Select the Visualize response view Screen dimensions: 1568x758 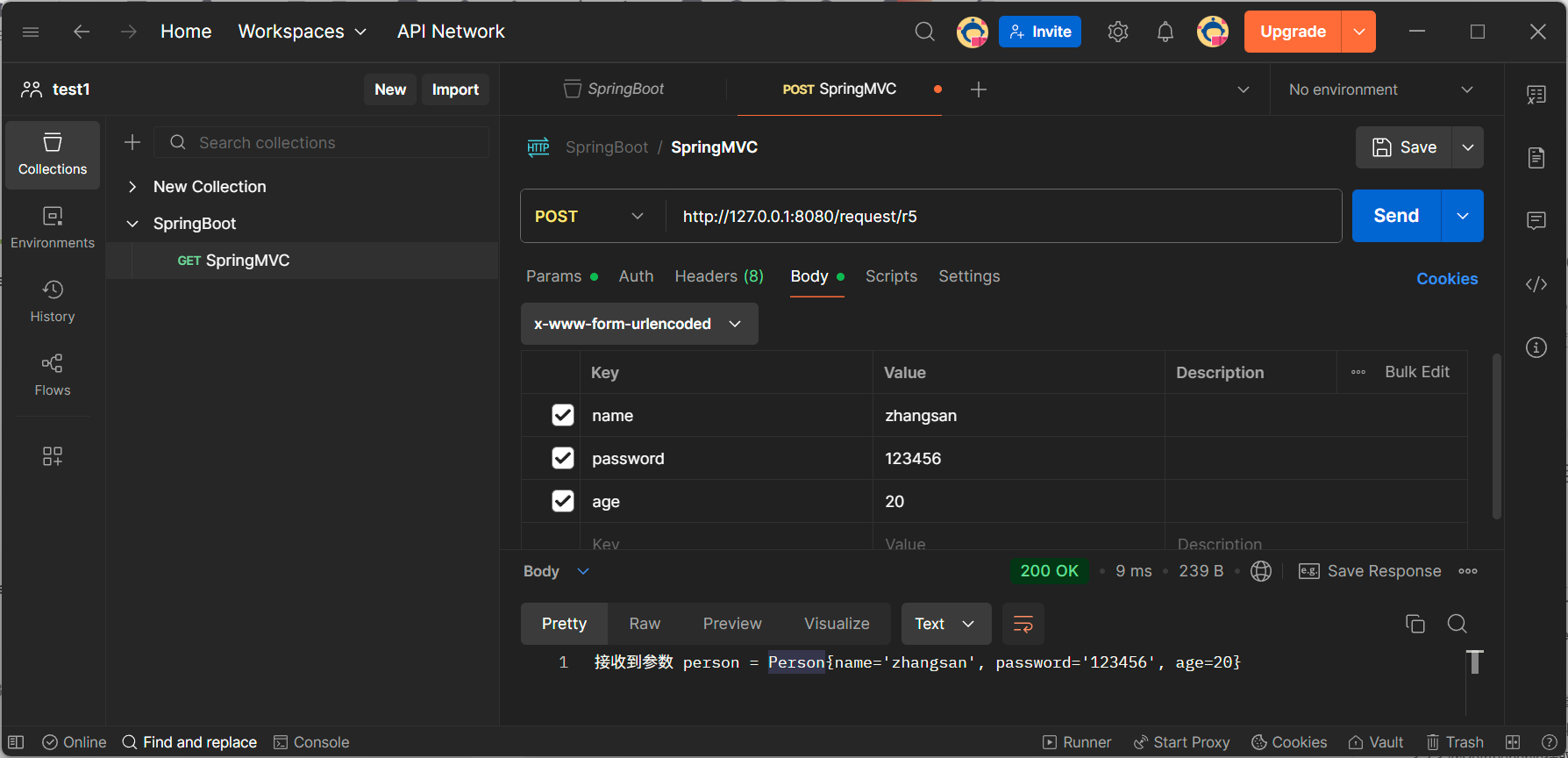[837, 624]
